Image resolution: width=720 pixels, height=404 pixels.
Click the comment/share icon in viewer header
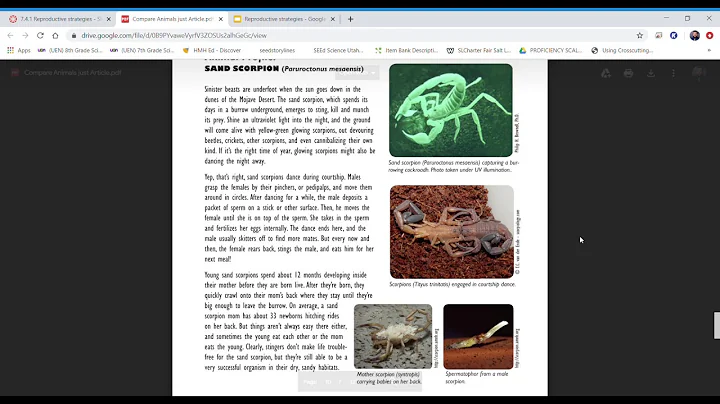[698, 73]
